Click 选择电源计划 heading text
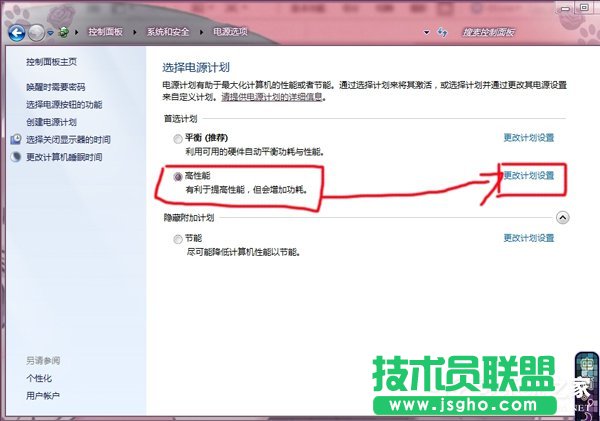 pyautogui.click(x=196, y=68)
